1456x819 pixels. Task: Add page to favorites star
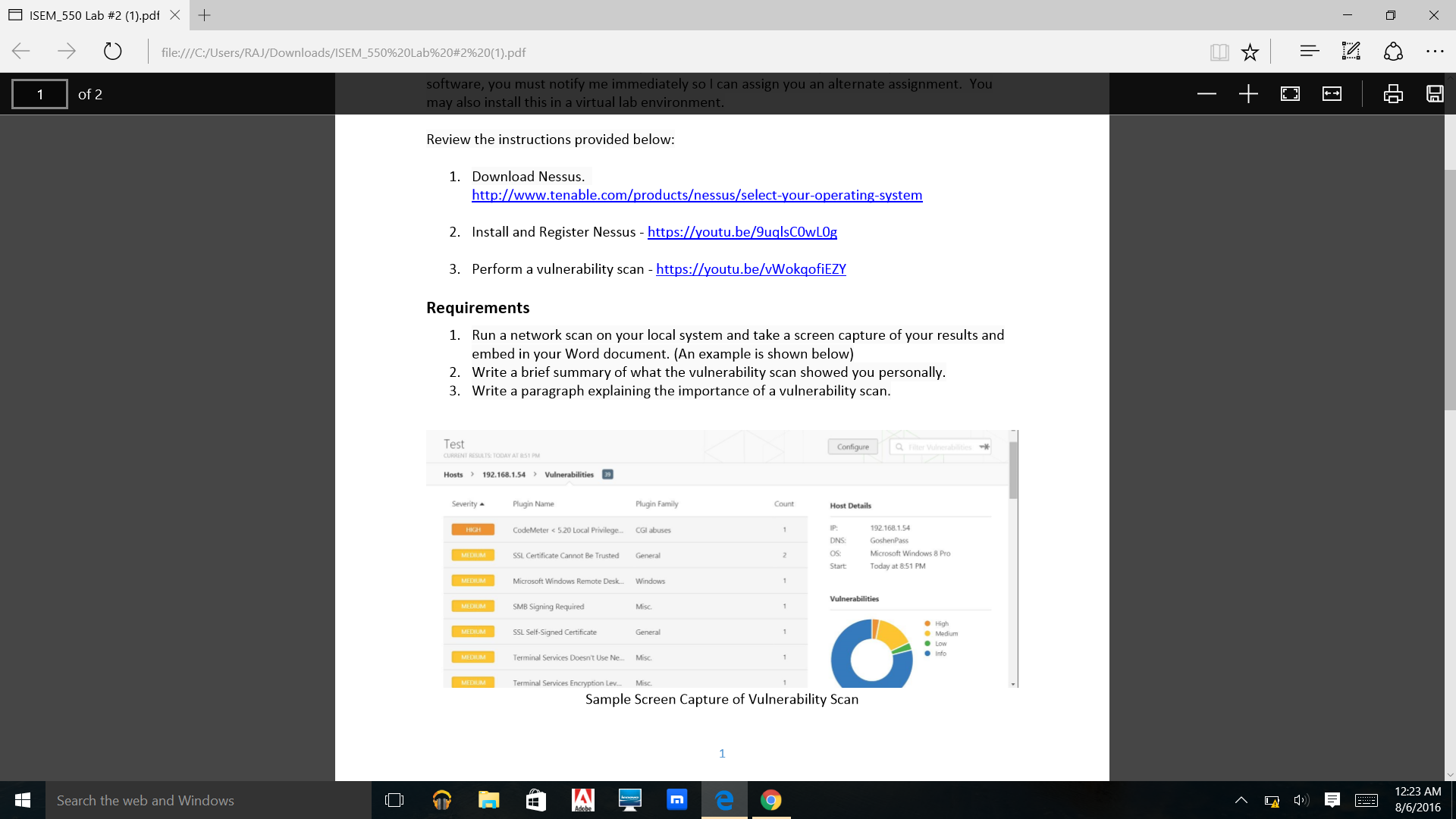coord(1250,52)
